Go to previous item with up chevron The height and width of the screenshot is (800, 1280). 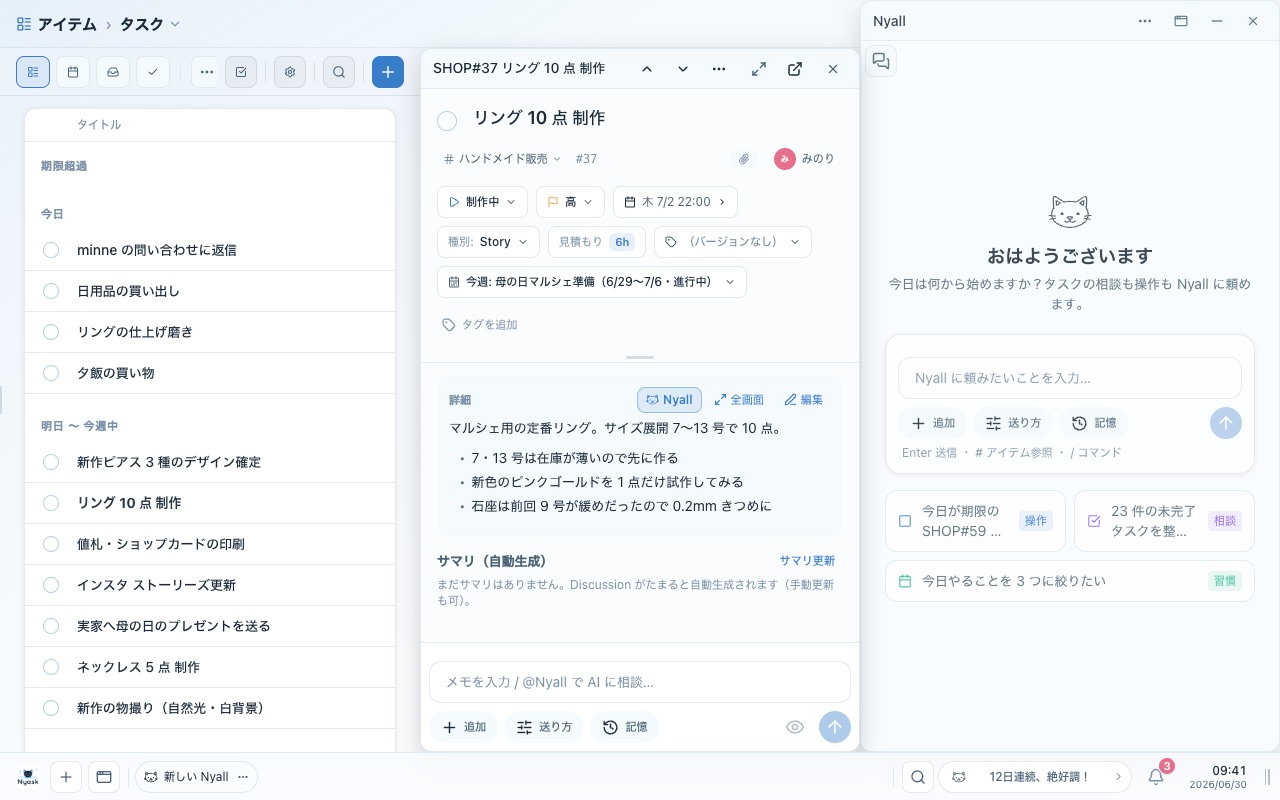pyautogui.click(x=647, y=69)
